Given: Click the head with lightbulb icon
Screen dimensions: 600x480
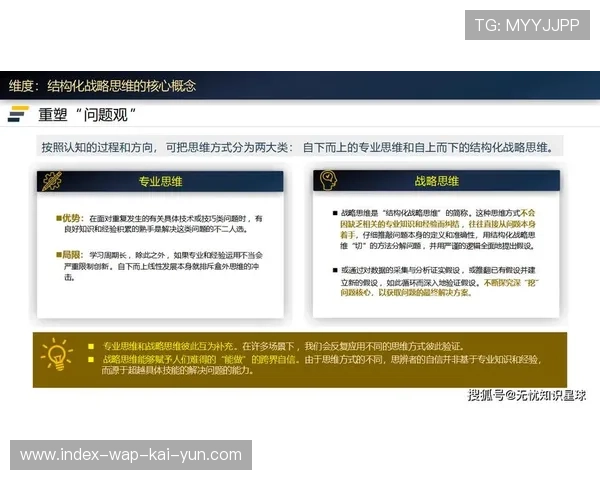Looking at the screenshot, I should pos(328,180).
